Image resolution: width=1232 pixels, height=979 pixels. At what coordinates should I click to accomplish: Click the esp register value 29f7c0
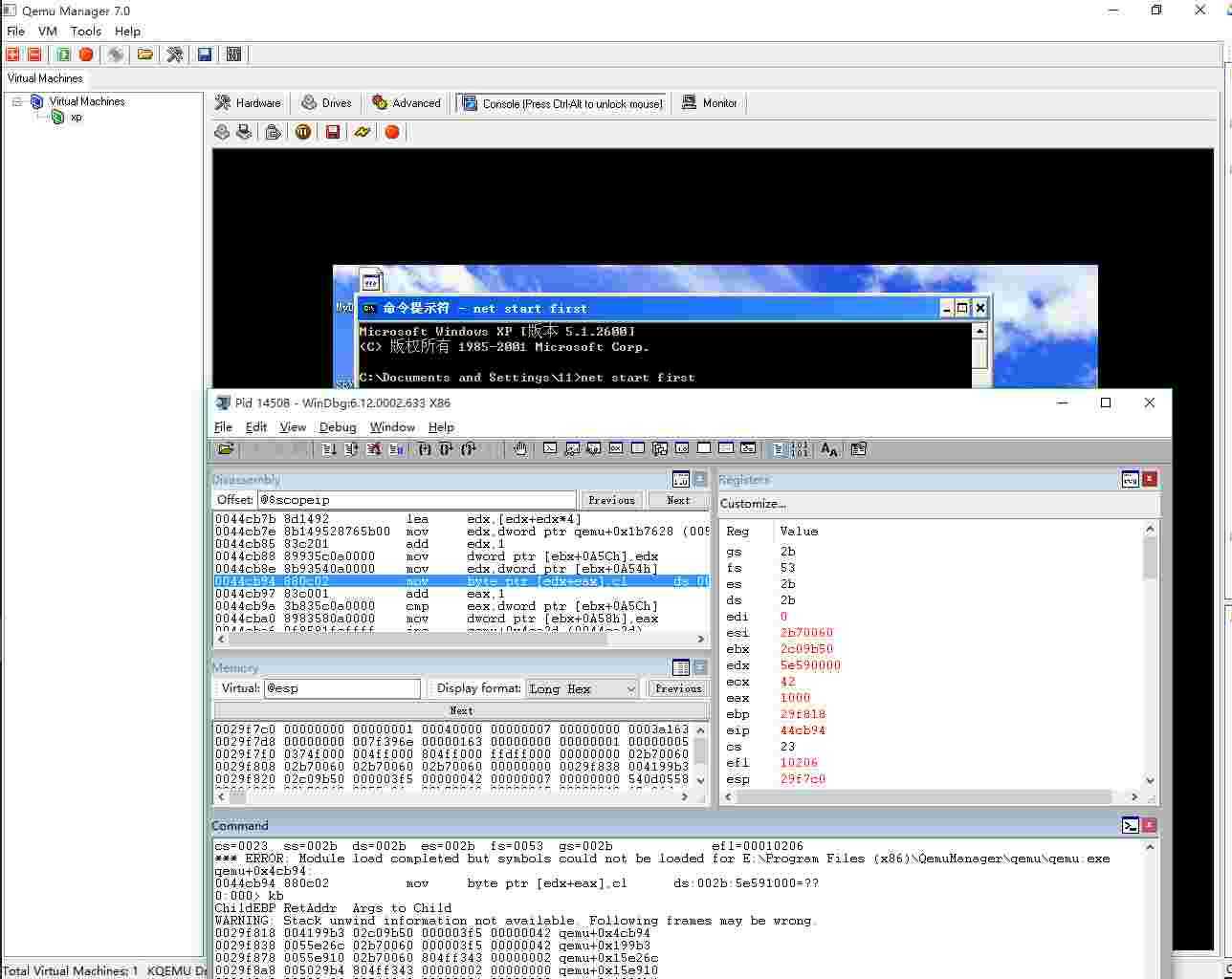point(803,779)
